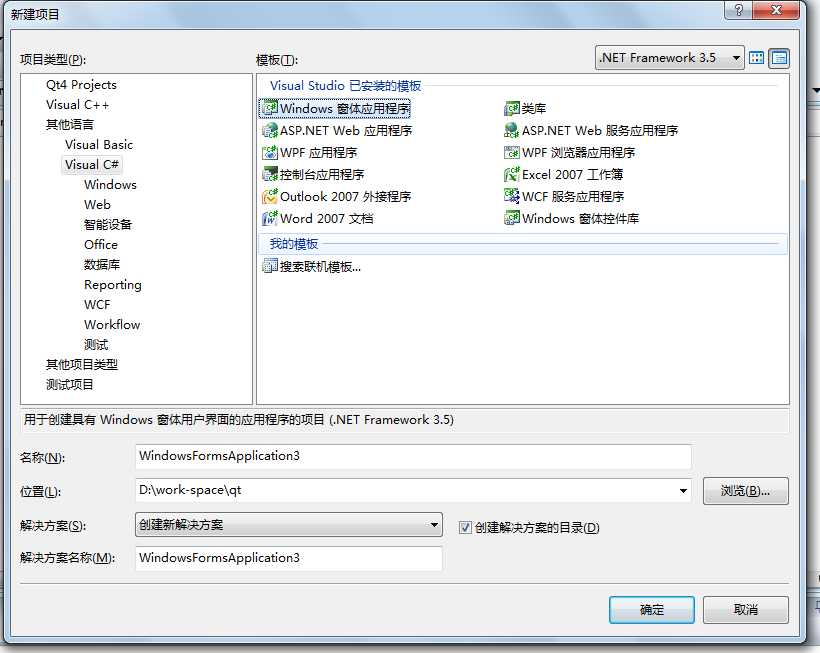Select Qt4 Projects in project types
The image size is (820, 653).
pyautogui.click(x=81, y=85)
